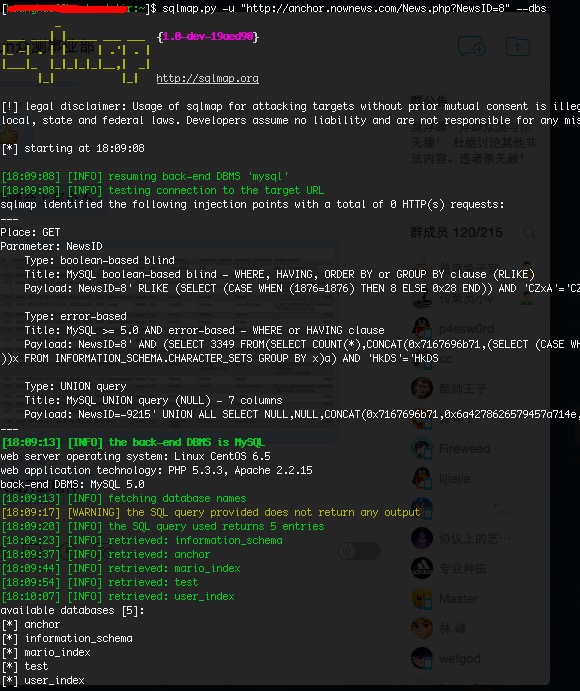Click the legal disclaimer line
Image resolution: width=580 pixels, height=691 pixels.
291,106
